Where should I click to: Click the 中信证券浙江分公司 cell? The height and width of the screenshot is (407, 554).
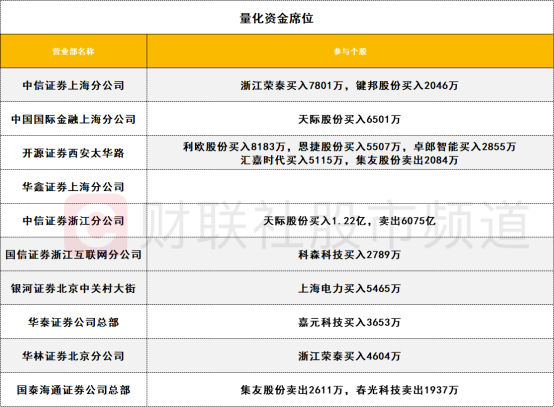73,221
